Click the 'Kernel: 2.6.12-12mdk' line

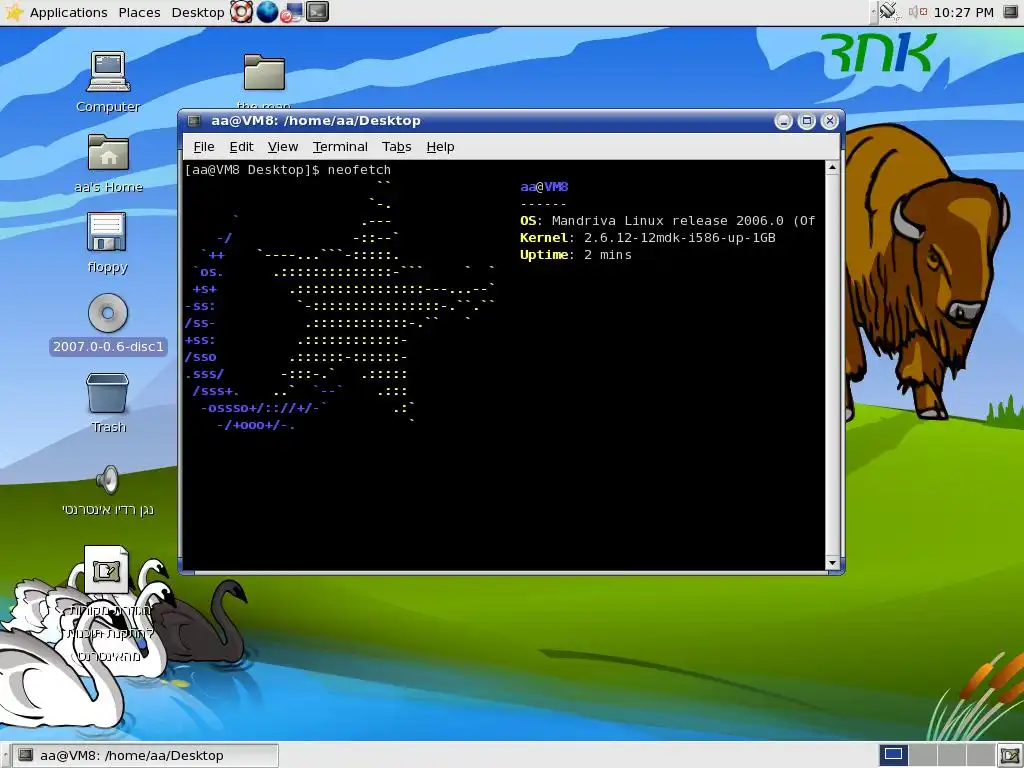coord(648,238)
